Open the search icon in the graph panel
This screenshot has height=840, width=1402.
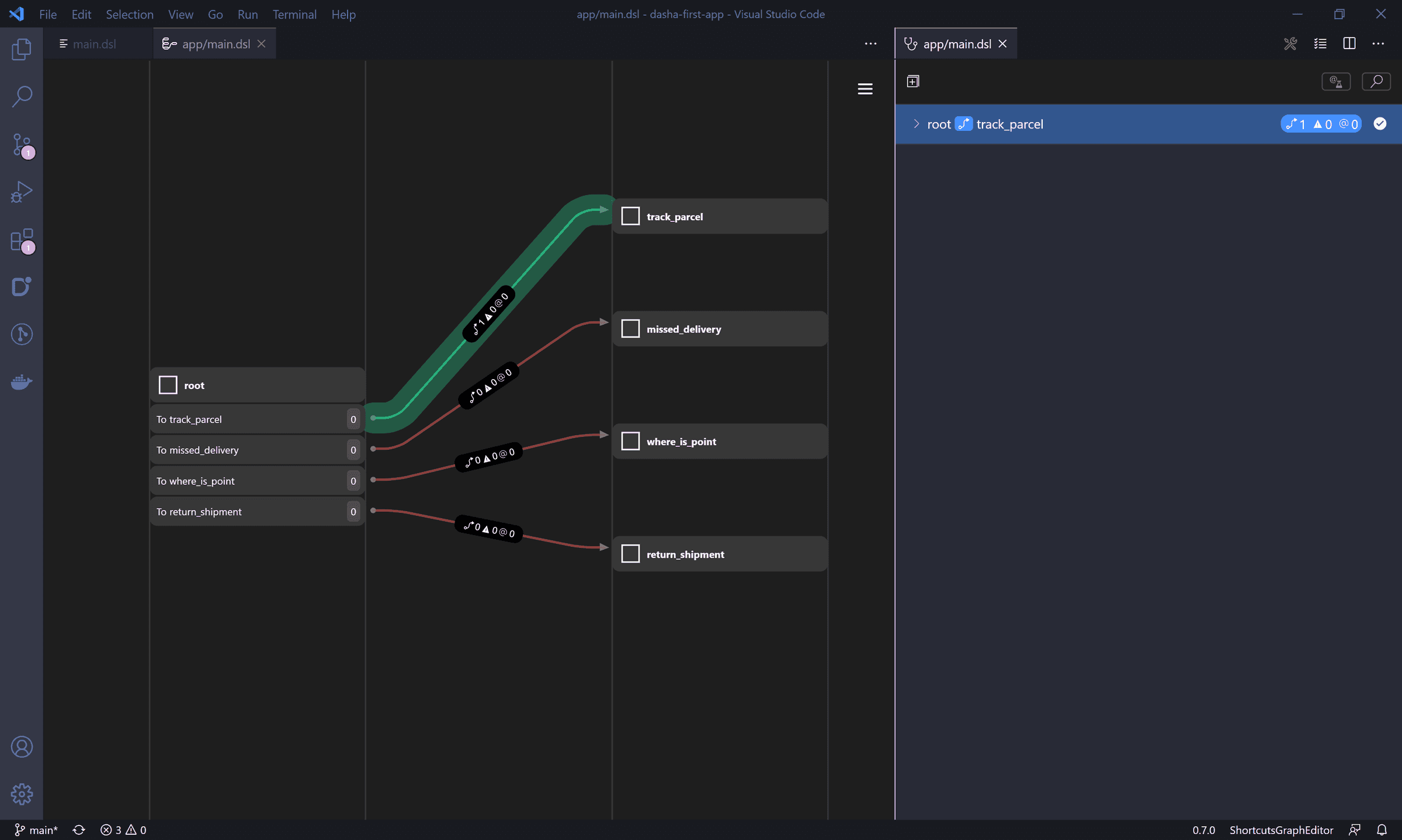(1376, 81)
